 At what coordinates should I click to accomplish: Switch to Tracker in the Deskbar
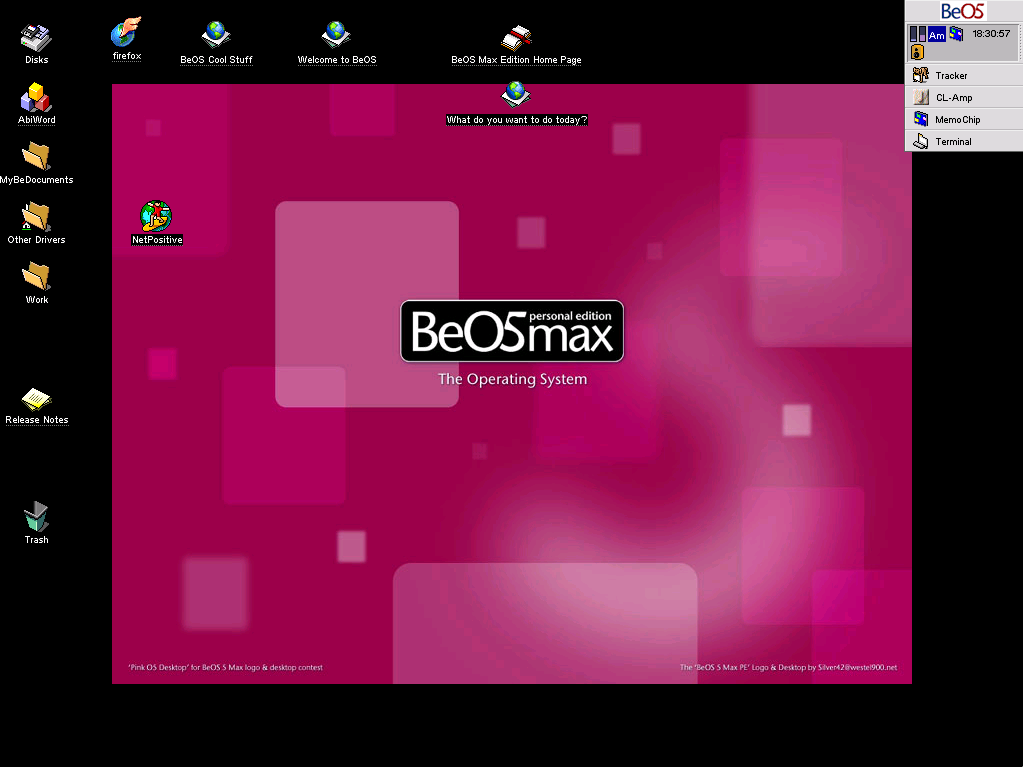click(x=964, y=76)
